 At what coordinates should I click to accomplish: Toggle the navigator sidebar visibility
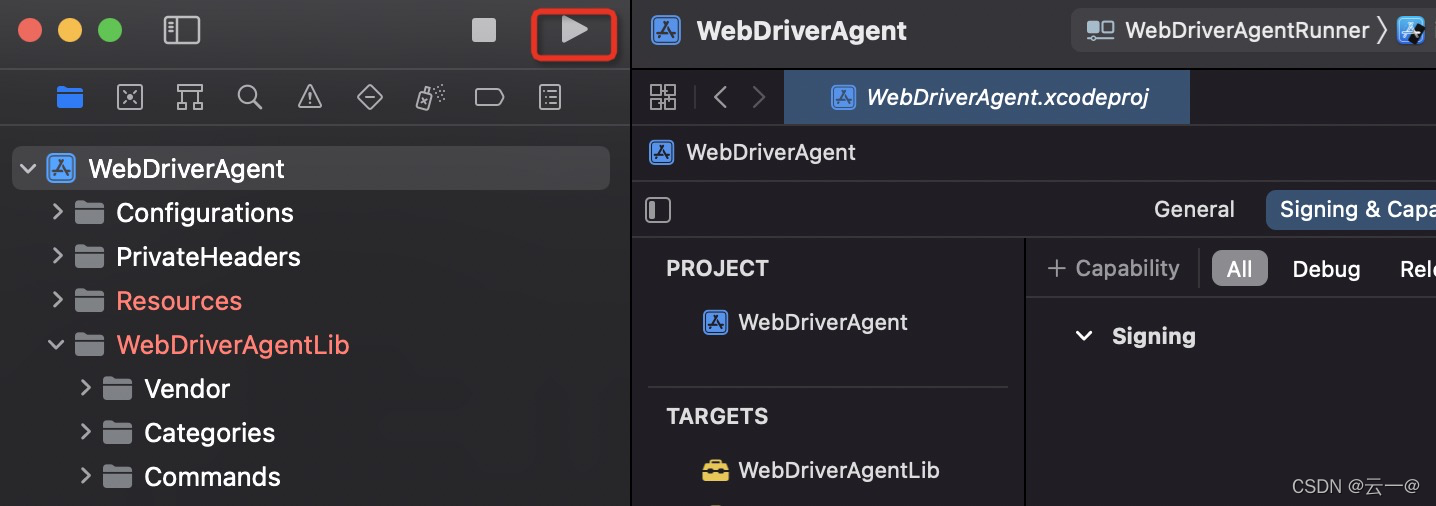(x=182, y=31)
